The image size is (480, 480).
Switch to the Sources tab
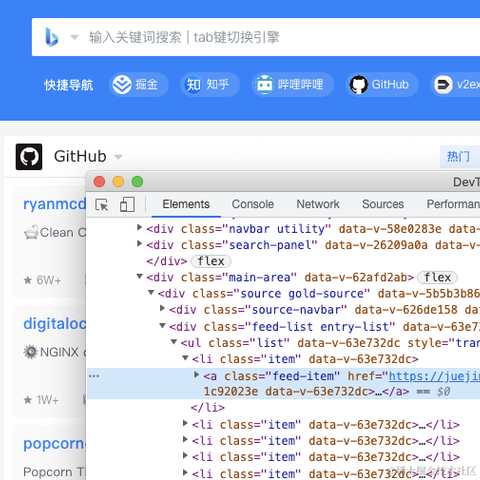coord(383,204)
